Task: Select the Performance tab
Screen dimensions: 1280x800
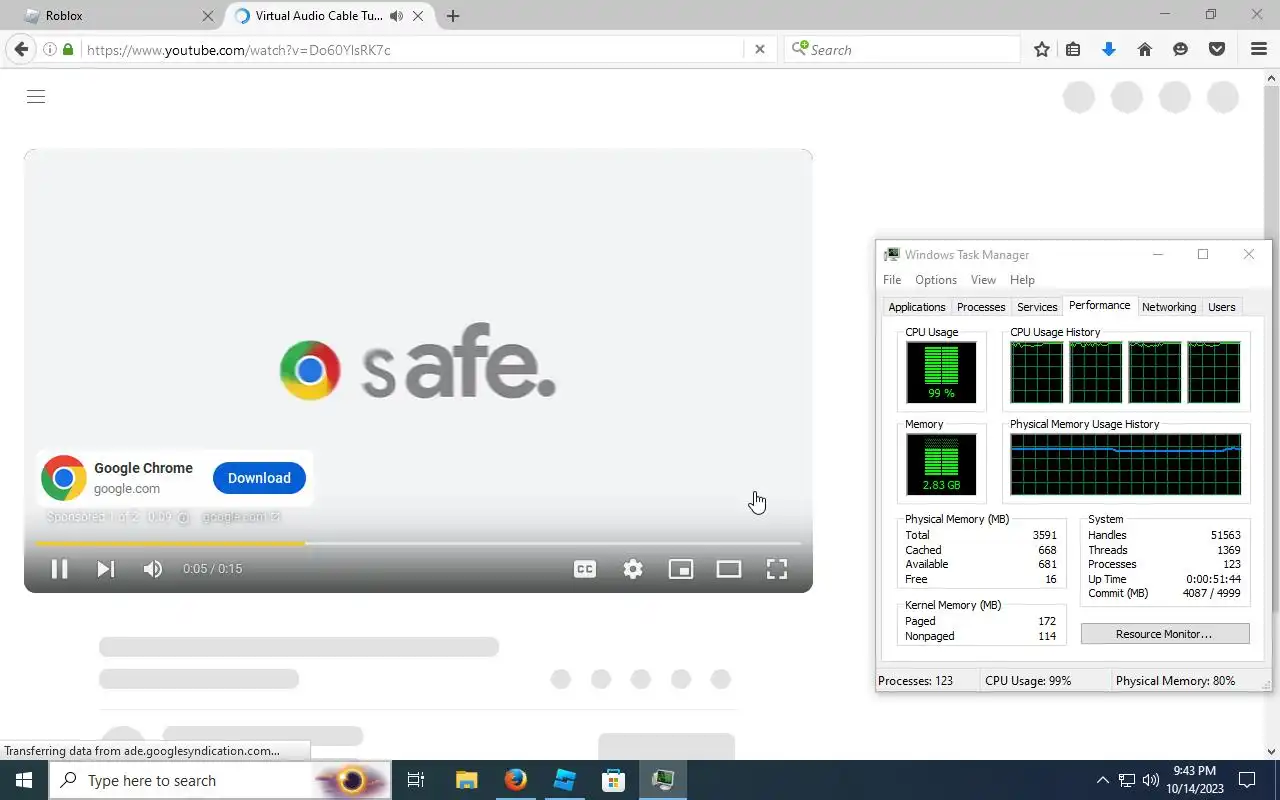Action: 1100,306
